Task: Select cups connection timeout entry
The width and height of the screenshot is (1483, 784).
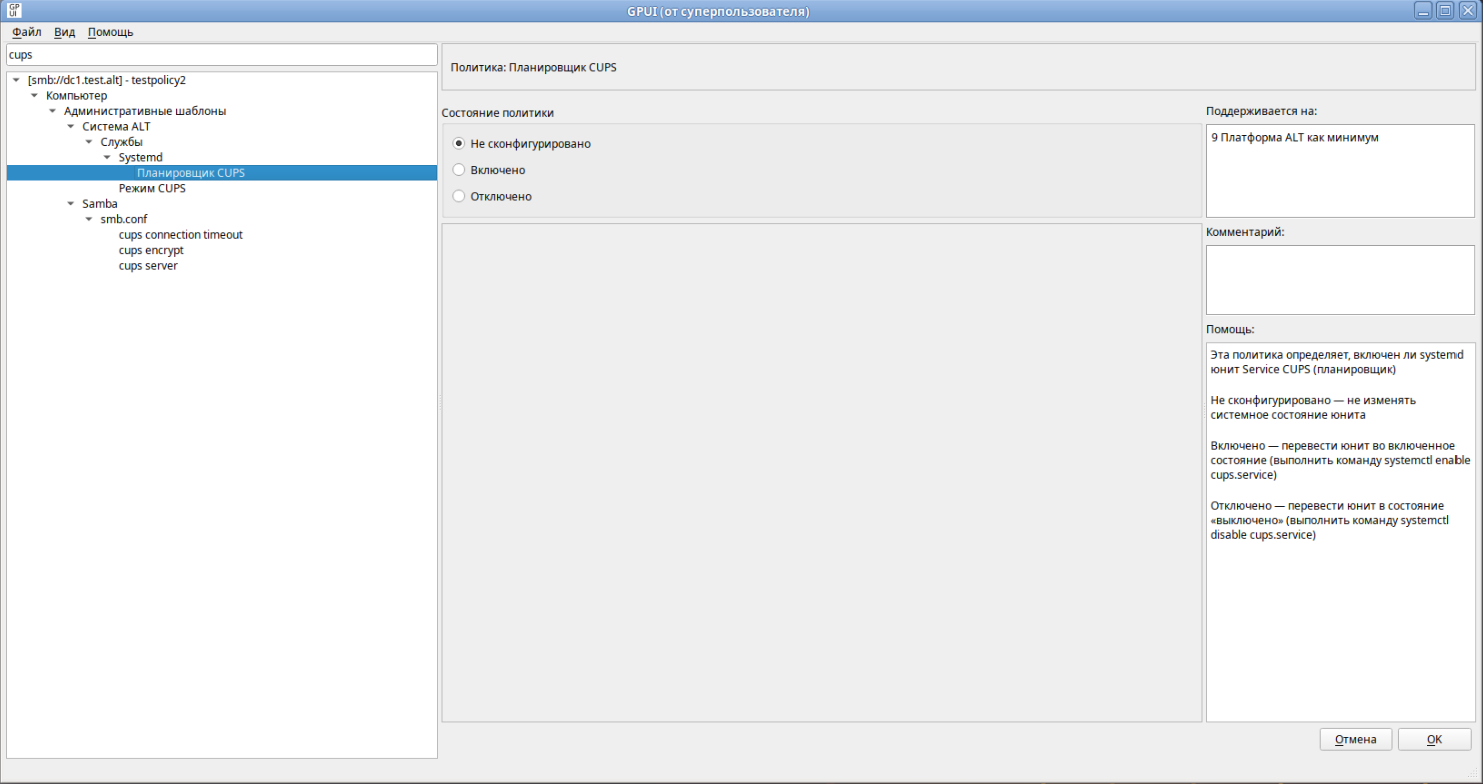Action: [180, 235]
